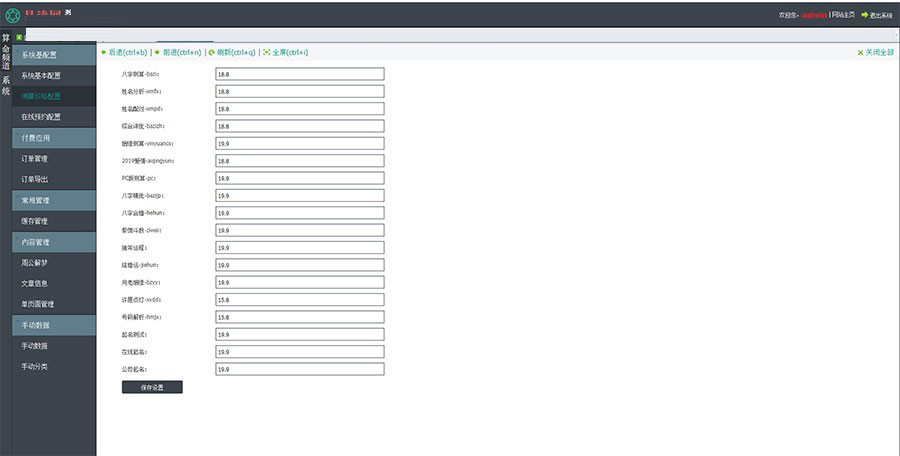Click the 刷新 refresh icon
The image size is (900, 456).
[x=211, y=52]
